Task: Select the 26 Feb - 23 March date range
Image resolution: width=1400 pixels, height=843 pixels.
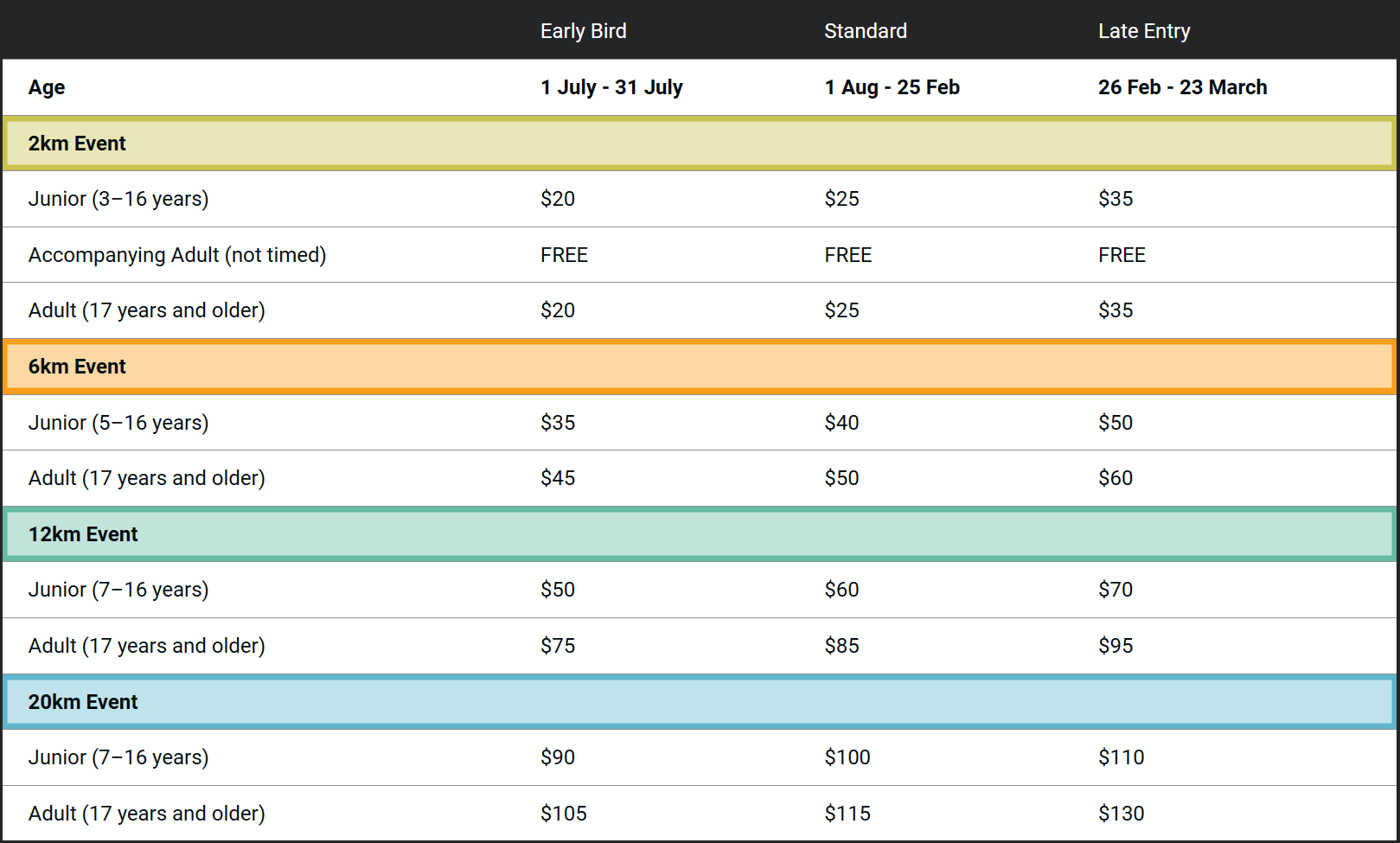Action: click(x=1182, y=87)
